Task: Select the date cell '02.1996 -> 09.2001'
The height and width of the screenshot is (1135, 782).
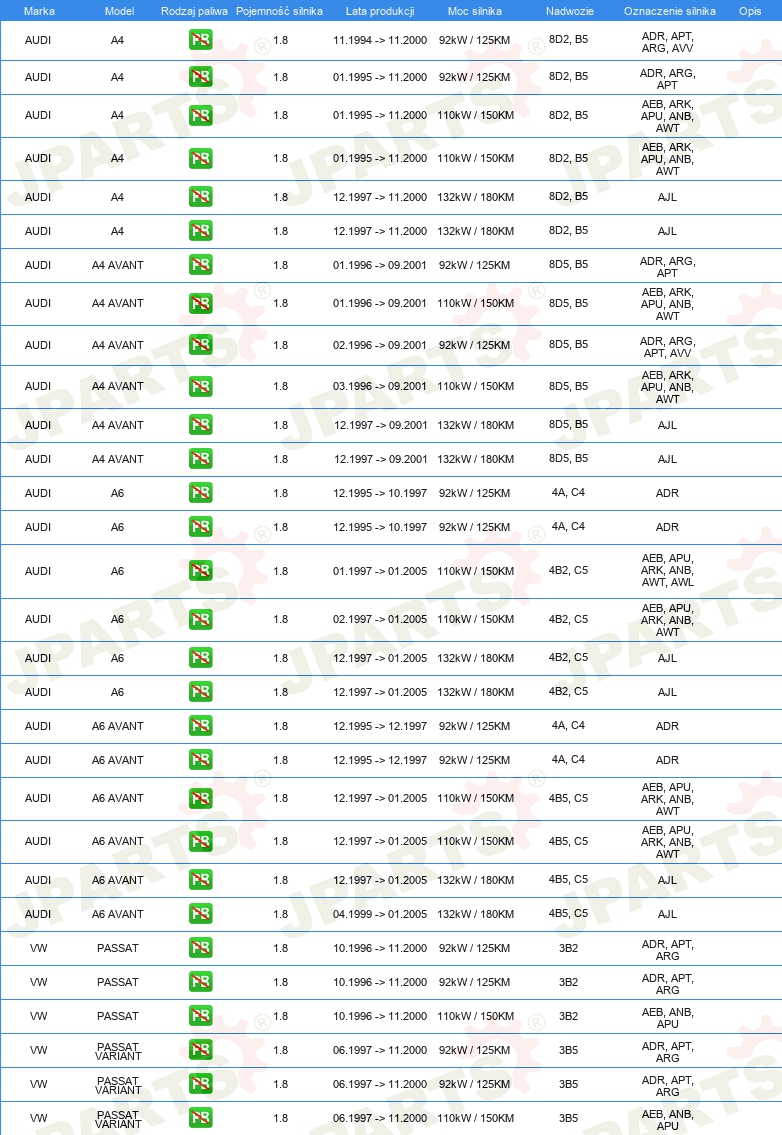Action: point(380,345)
